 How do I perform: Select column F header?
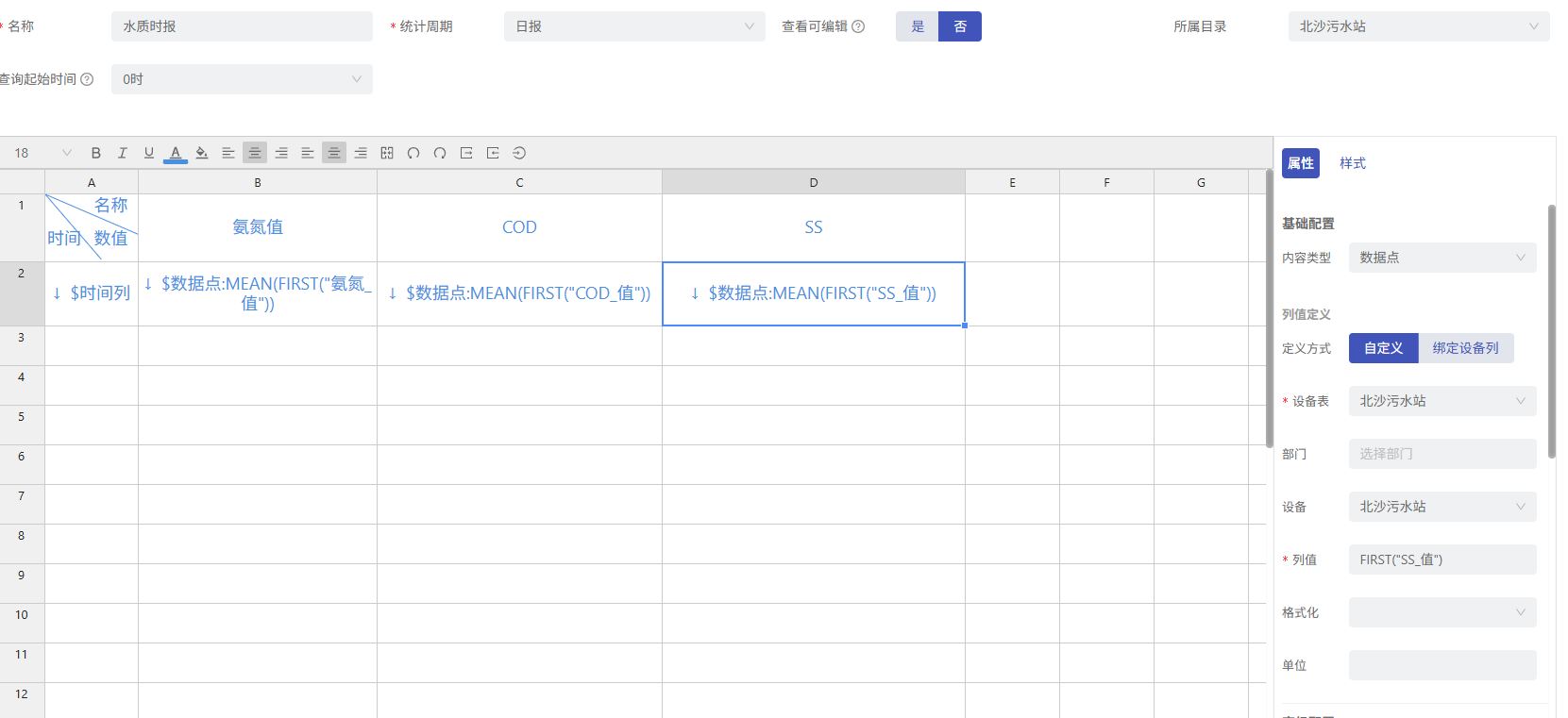pos(1106,182)
